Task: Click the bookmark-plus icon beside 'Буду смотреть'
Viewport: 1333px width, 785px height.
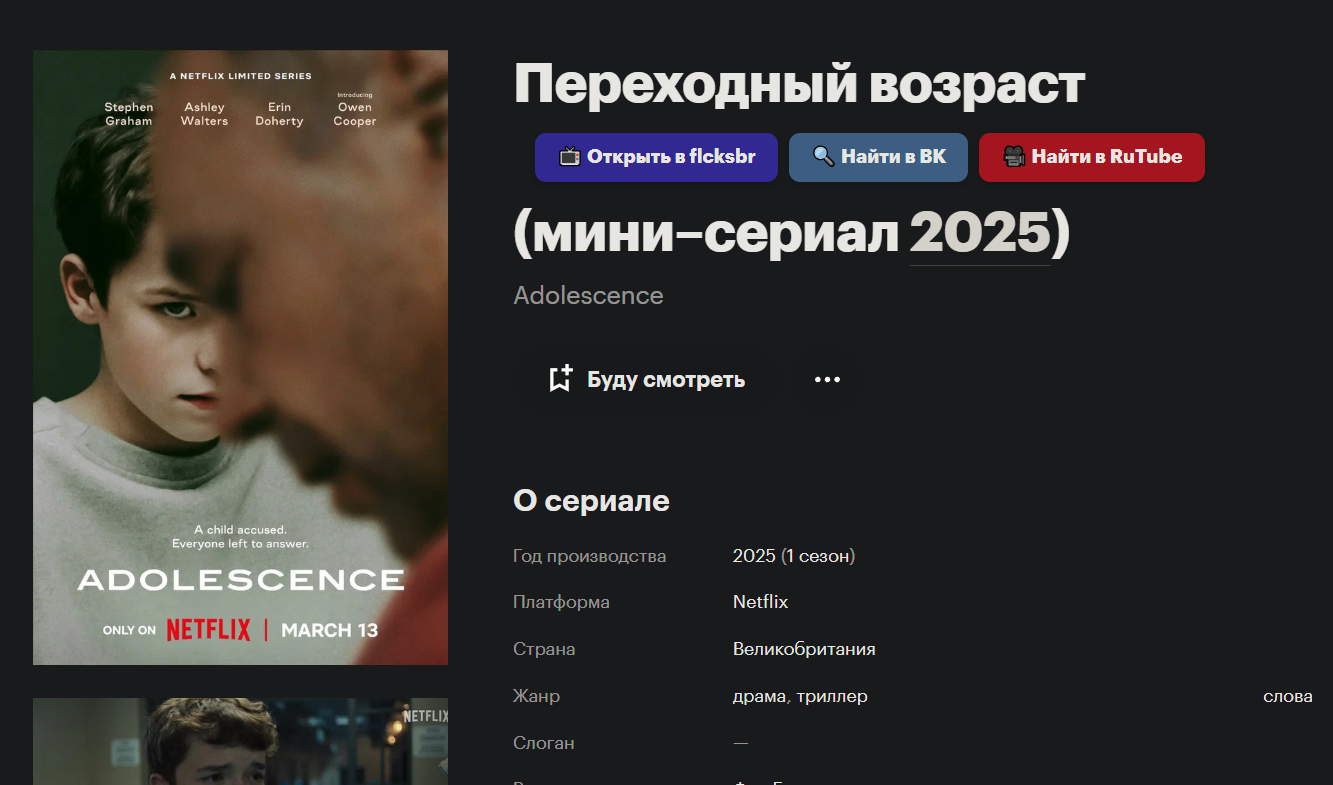Action: (560, 379)
